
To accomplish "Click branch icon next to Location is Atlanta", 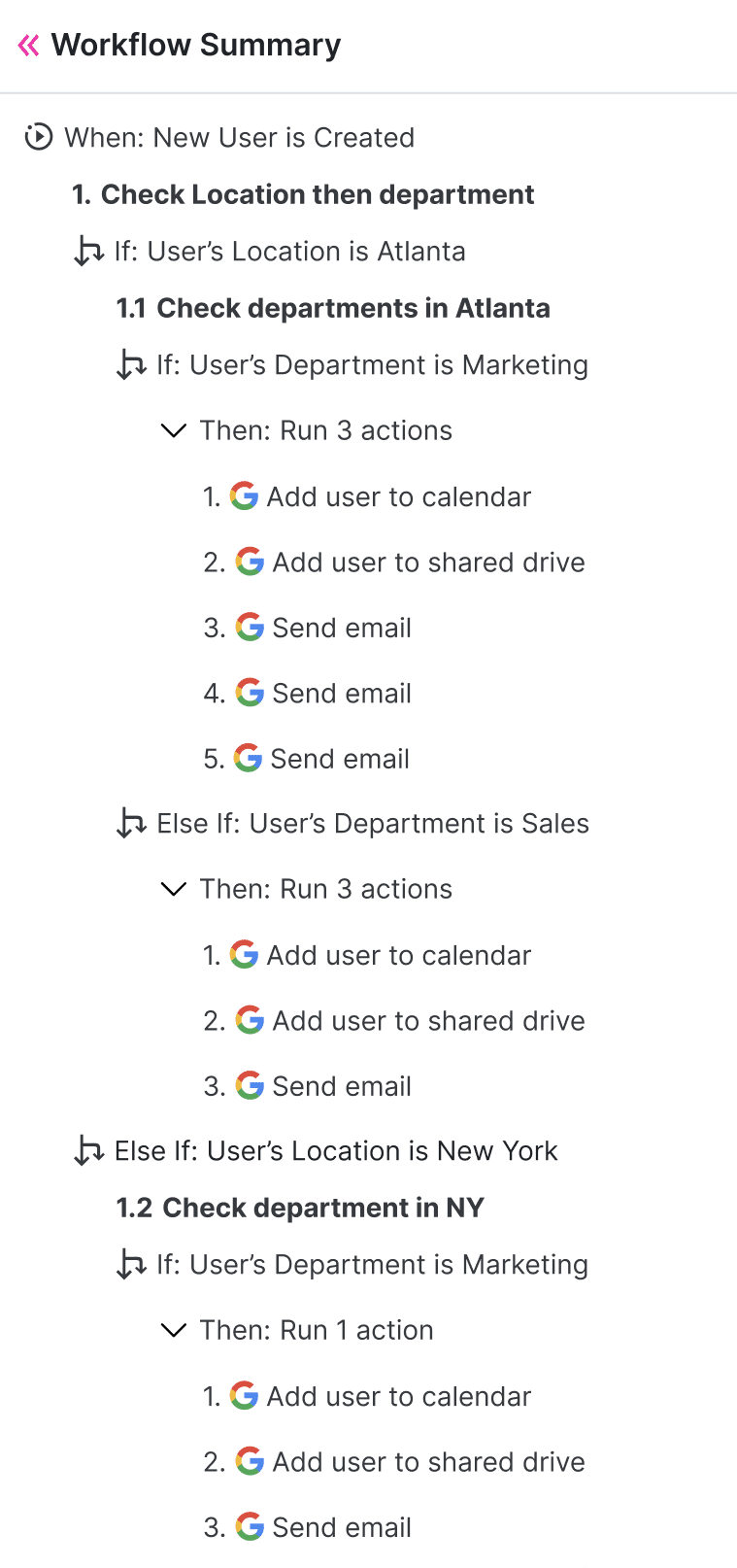I will click(89, 252).
